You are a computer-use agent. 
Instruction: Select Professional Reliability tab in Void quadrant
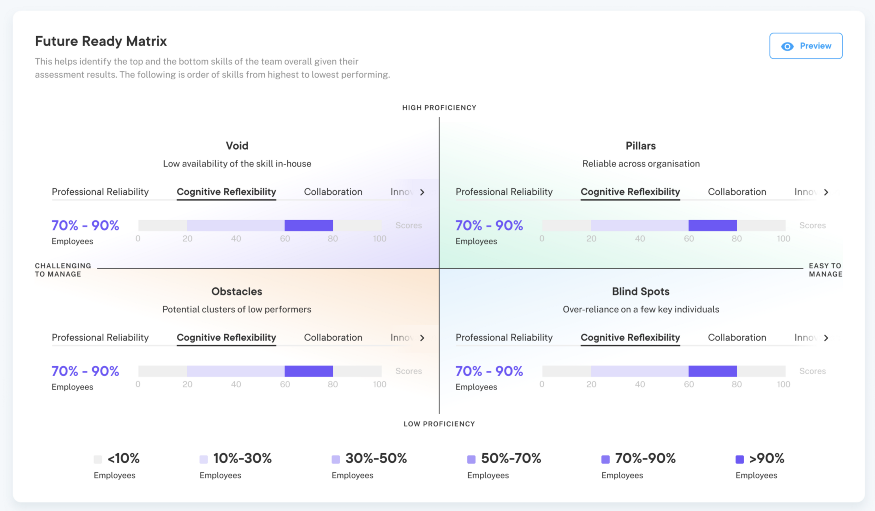tap(100, 192)
